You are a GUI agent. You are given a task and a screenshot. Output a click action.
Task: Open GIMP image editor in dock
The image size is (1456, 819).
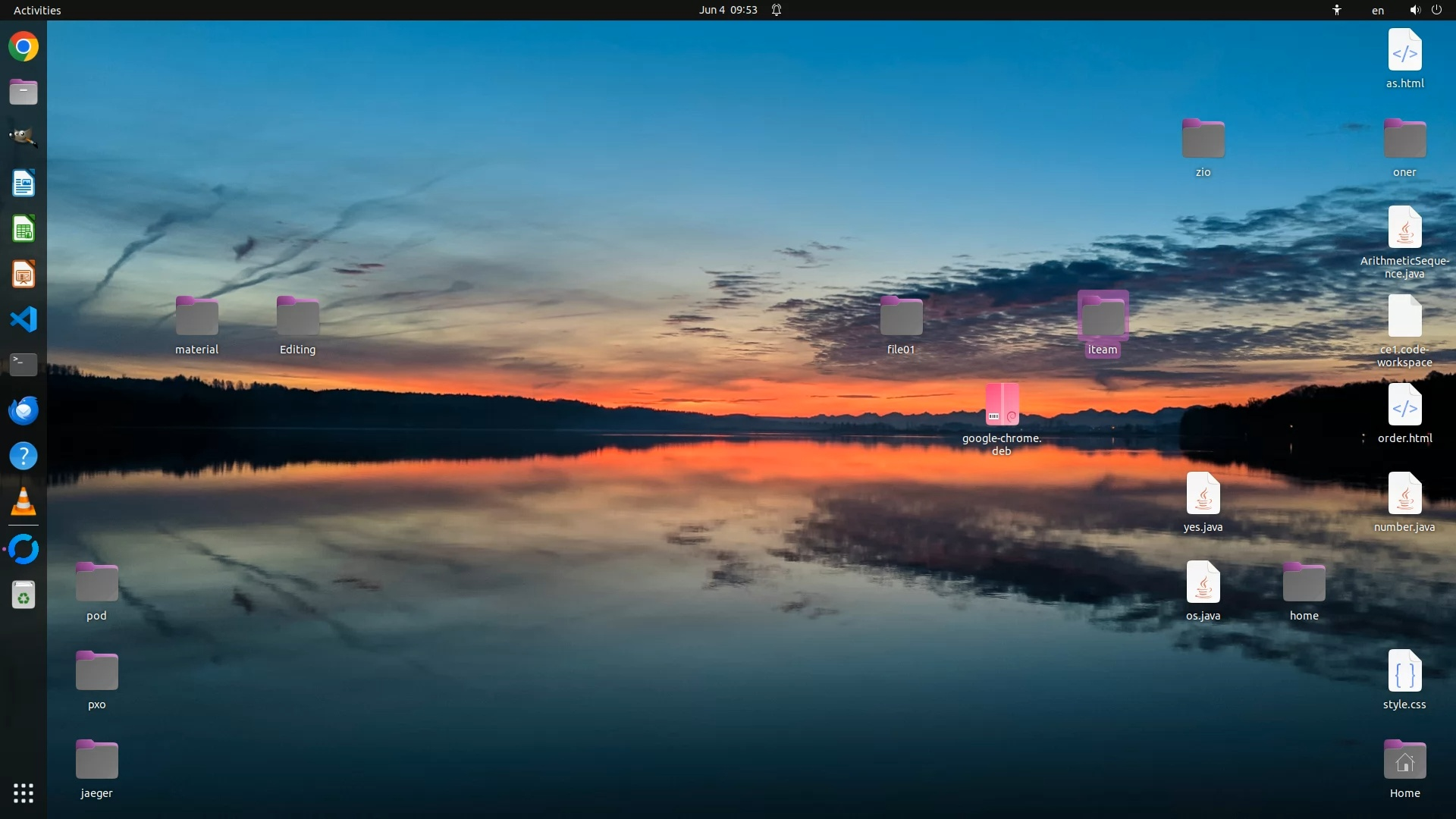pos(24,137)
